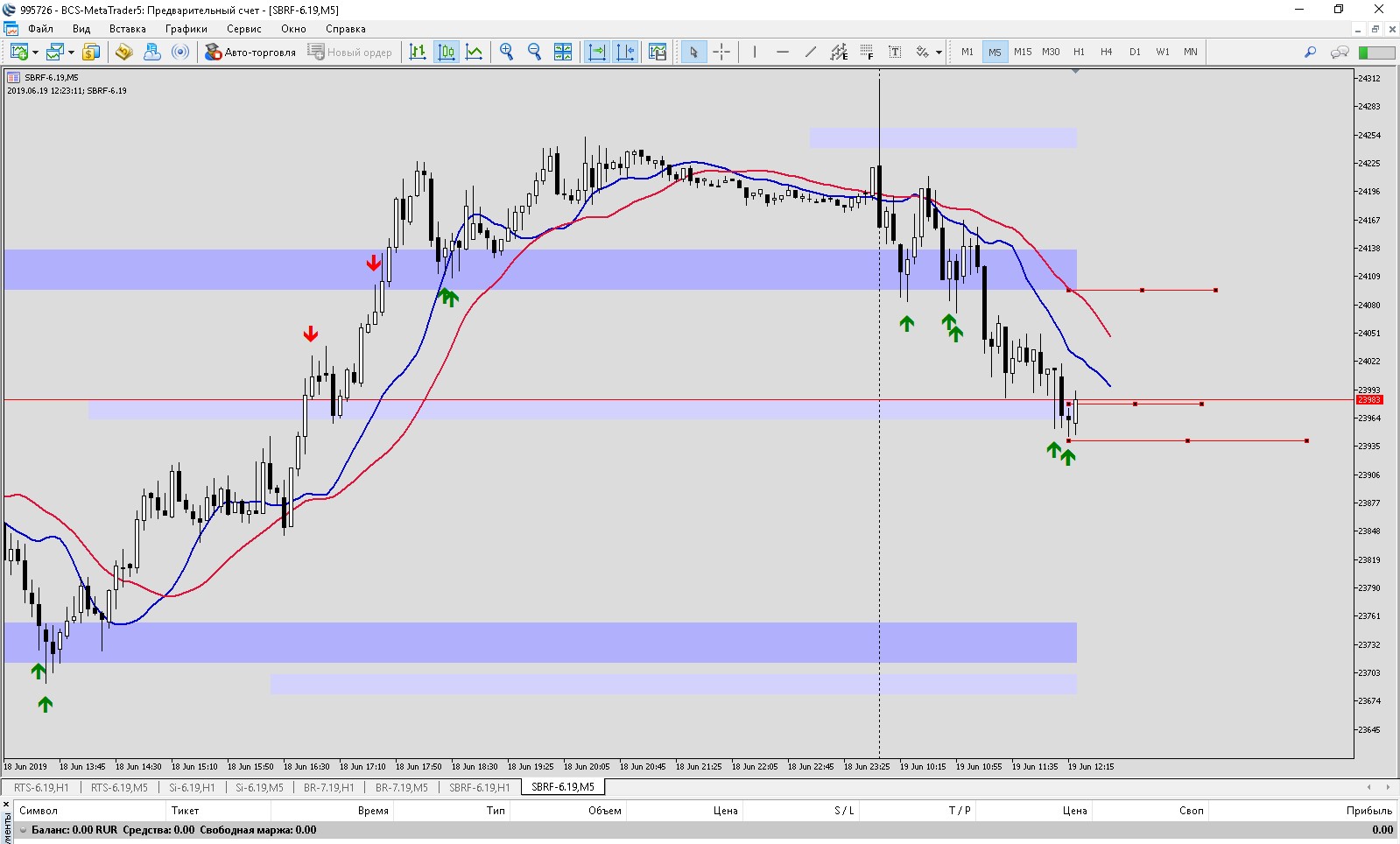Set timeframe to H4
1400x844 pixels.
coord(1107,53)
